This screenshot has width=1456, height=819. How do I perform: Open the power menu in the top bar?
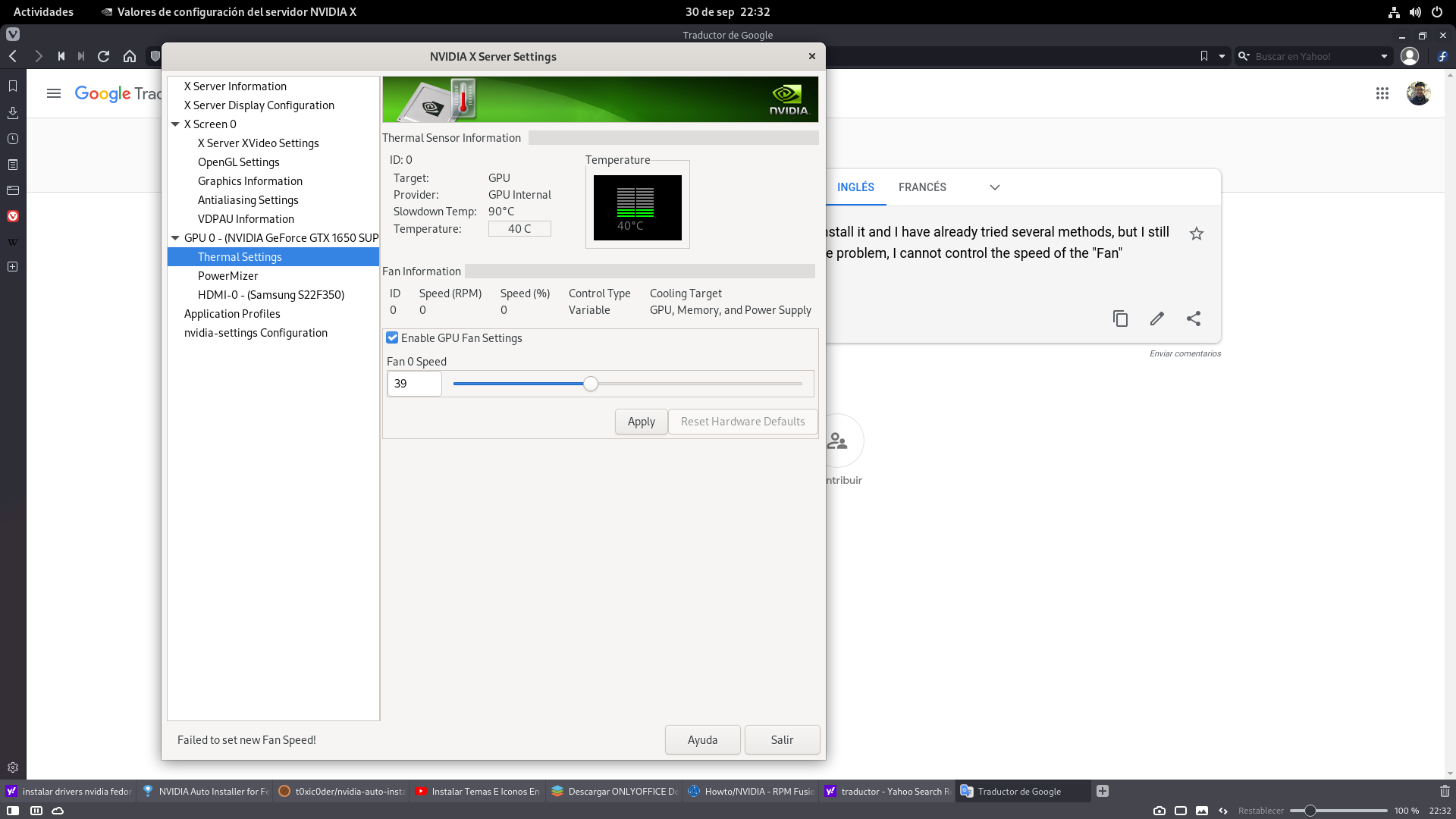[1437, 11]
